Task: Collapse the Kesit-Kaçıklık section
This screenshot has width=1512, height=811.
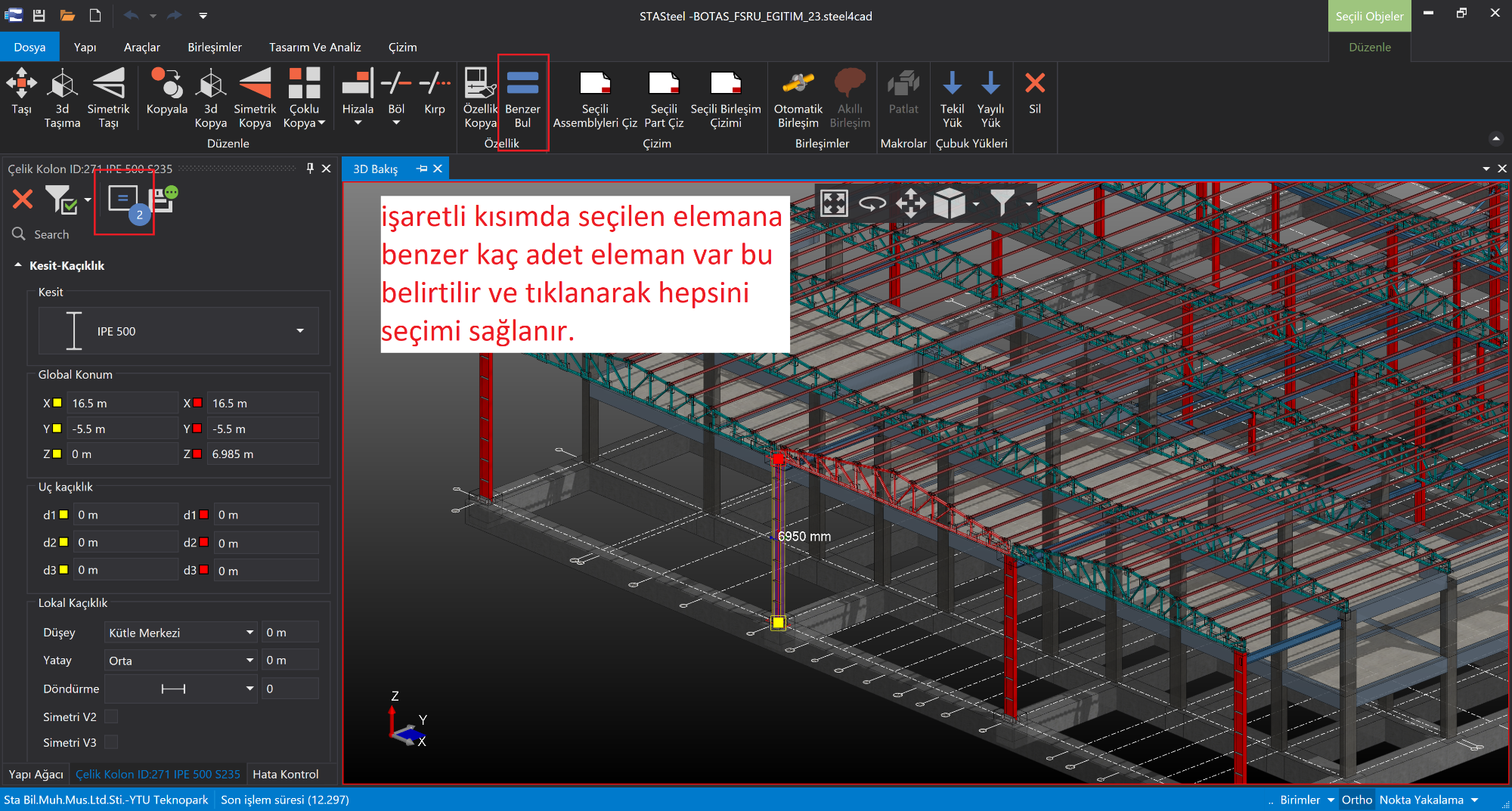Action: pyautogui.click(x=18, y=265)
